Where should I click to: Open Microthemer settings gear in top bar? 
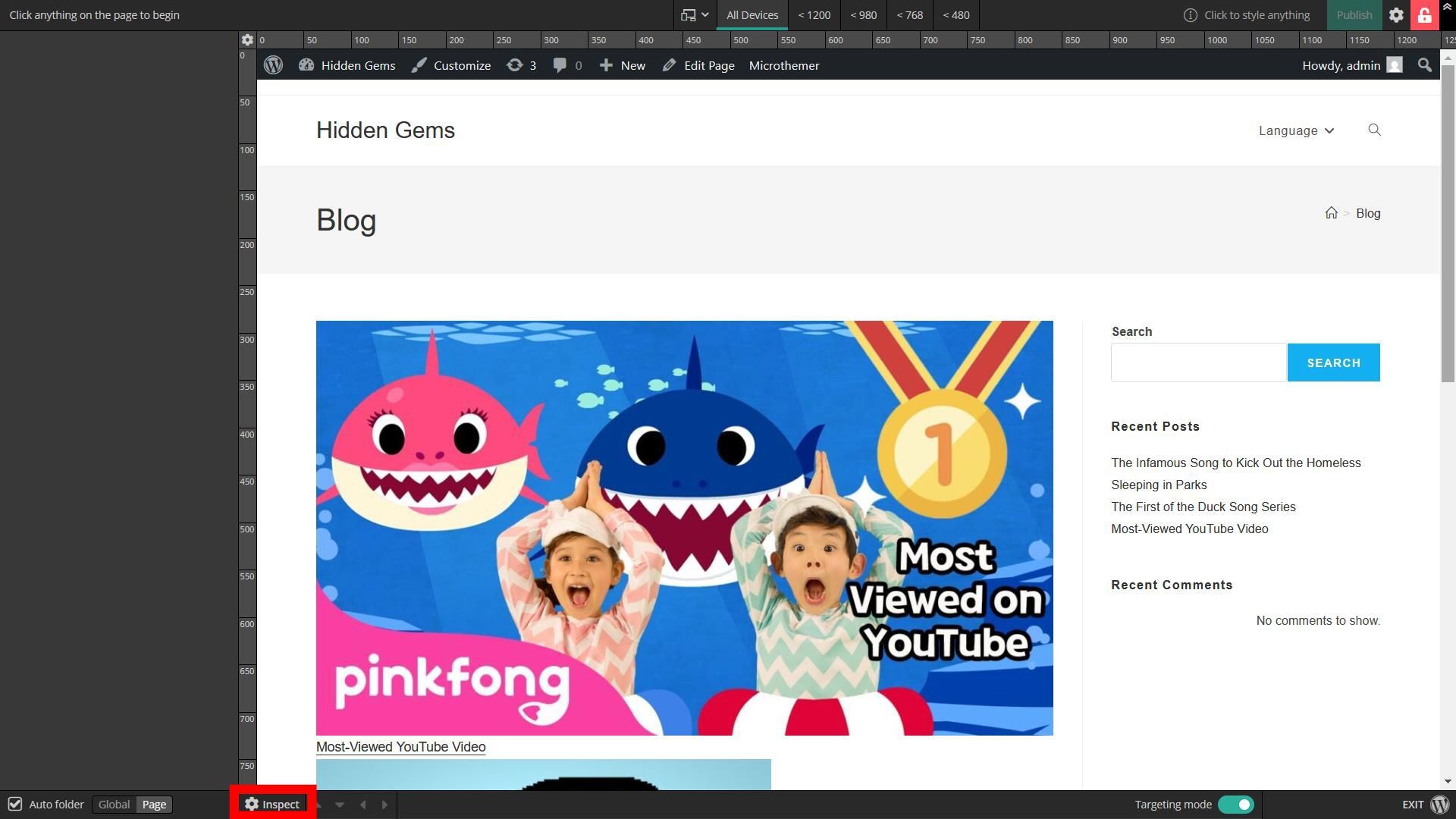[1396, 15]
